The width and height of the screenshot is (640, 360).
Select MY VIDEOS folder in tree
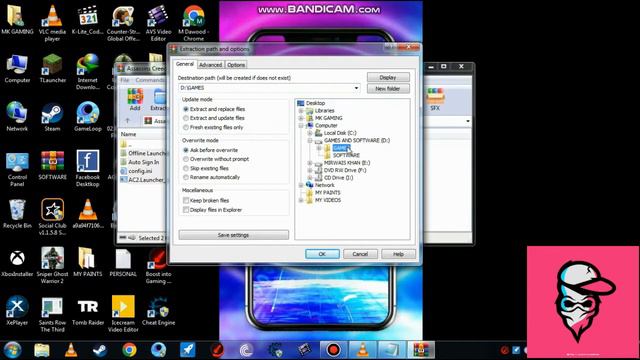pos(328,200)
